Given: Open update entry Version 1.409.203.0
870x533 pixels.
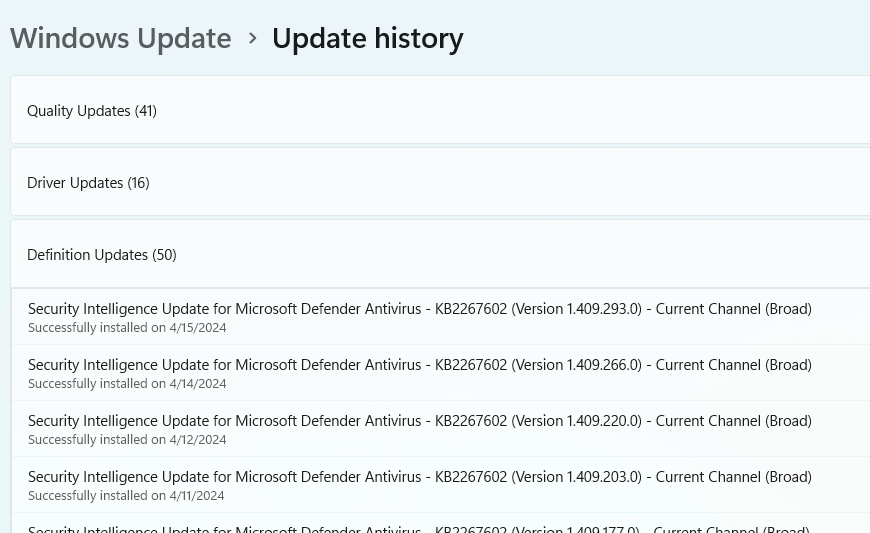Looking at the screenshot, I should click(x=419, y=477).
